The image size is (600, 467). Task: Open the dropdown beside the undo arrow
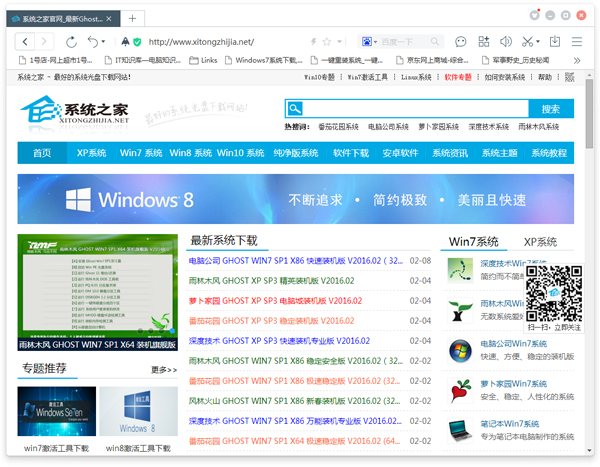(x=103, y=42)
